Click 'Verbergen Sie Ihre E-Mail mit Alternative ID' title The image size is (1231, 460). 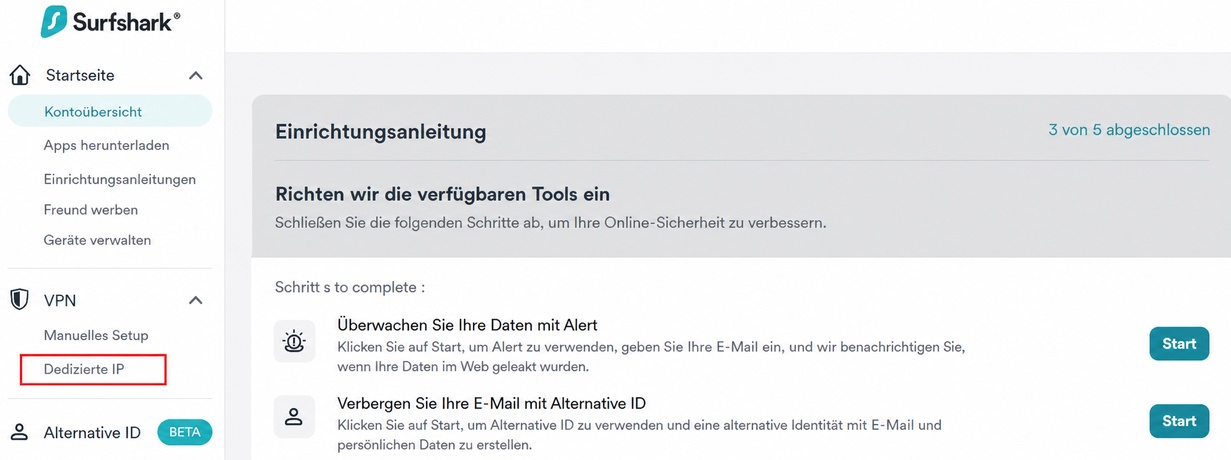493,403
